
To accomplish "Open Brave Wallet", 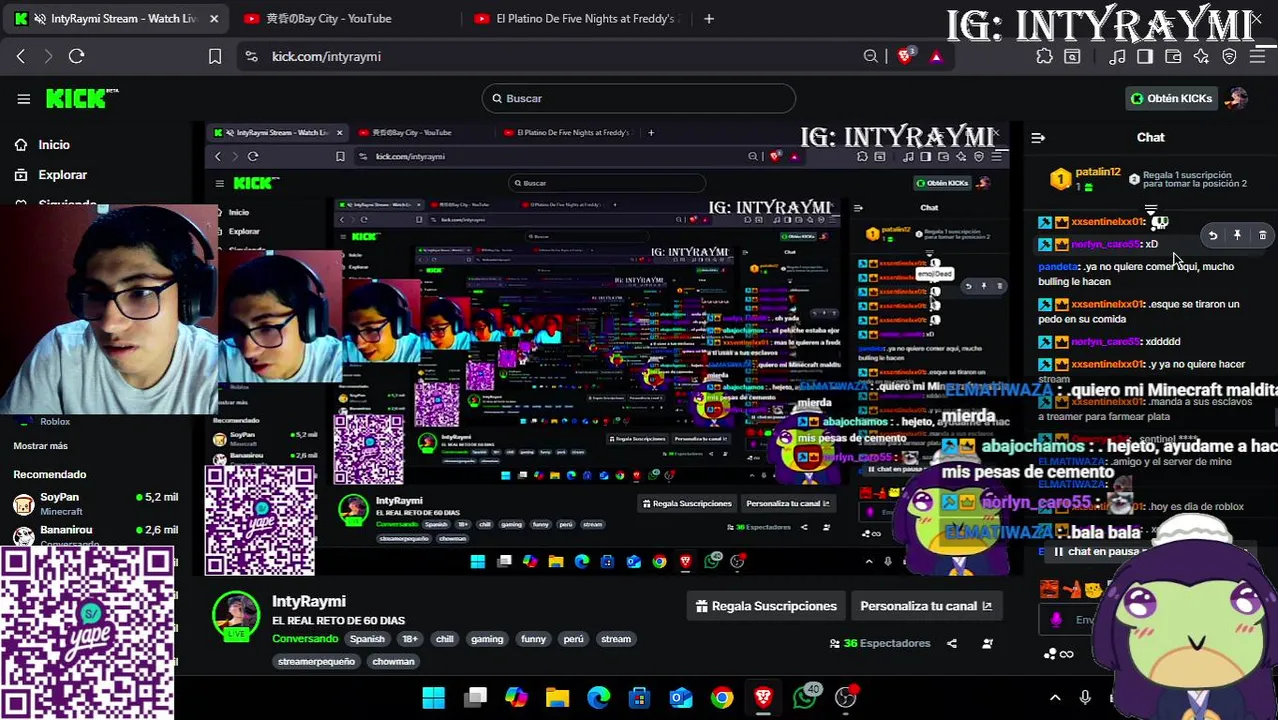I will (x=1173, y=57).
